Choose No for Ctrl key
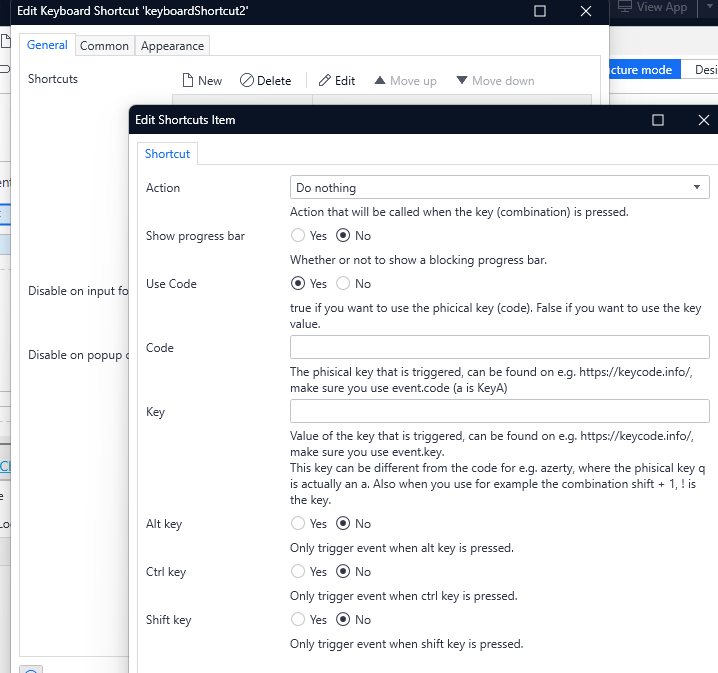718x673 pixels. (x=343, y=572)
